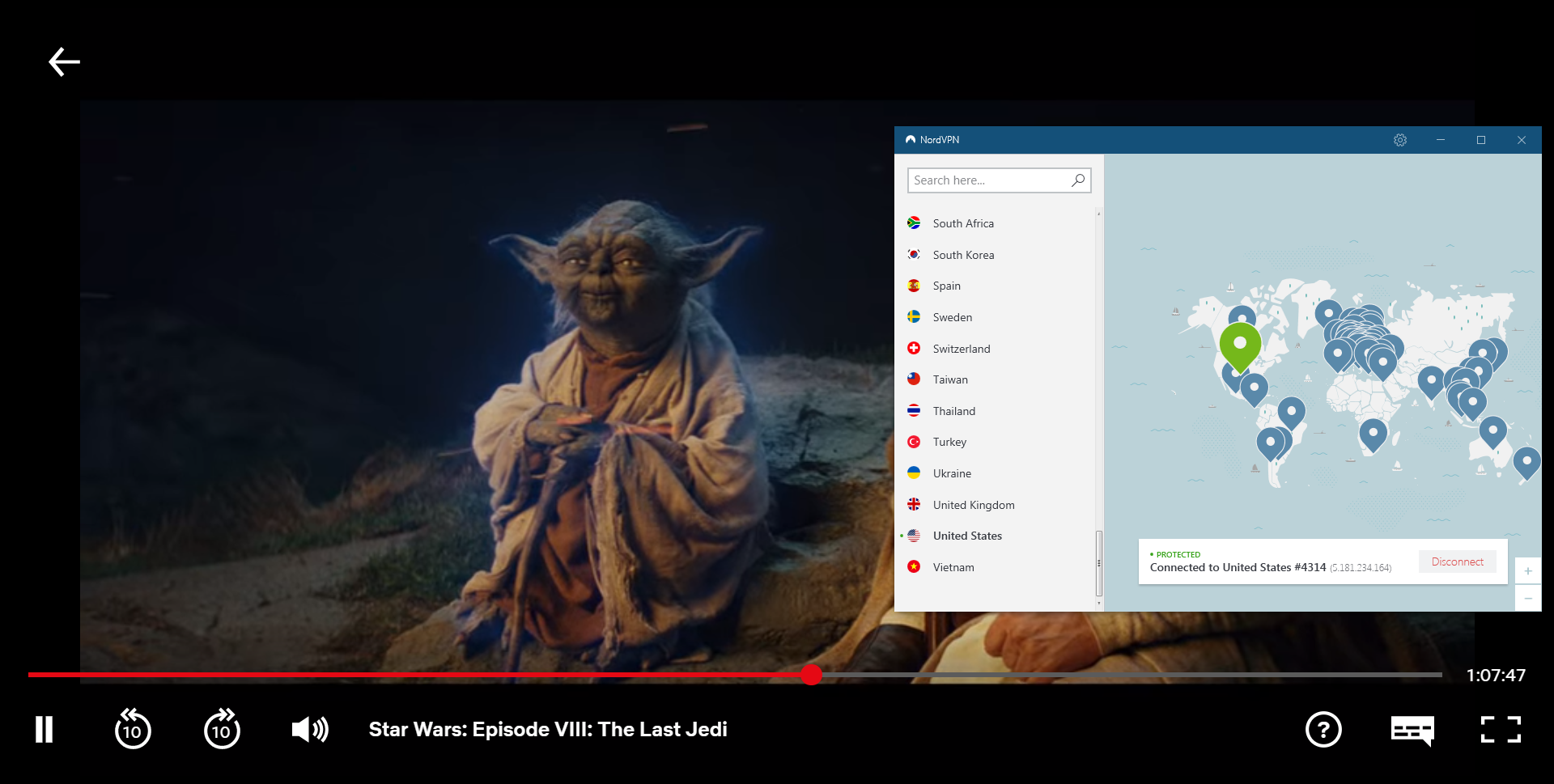Click the Disconnect button in NordVPN

pyautogui.click(x=1457, y=562)
